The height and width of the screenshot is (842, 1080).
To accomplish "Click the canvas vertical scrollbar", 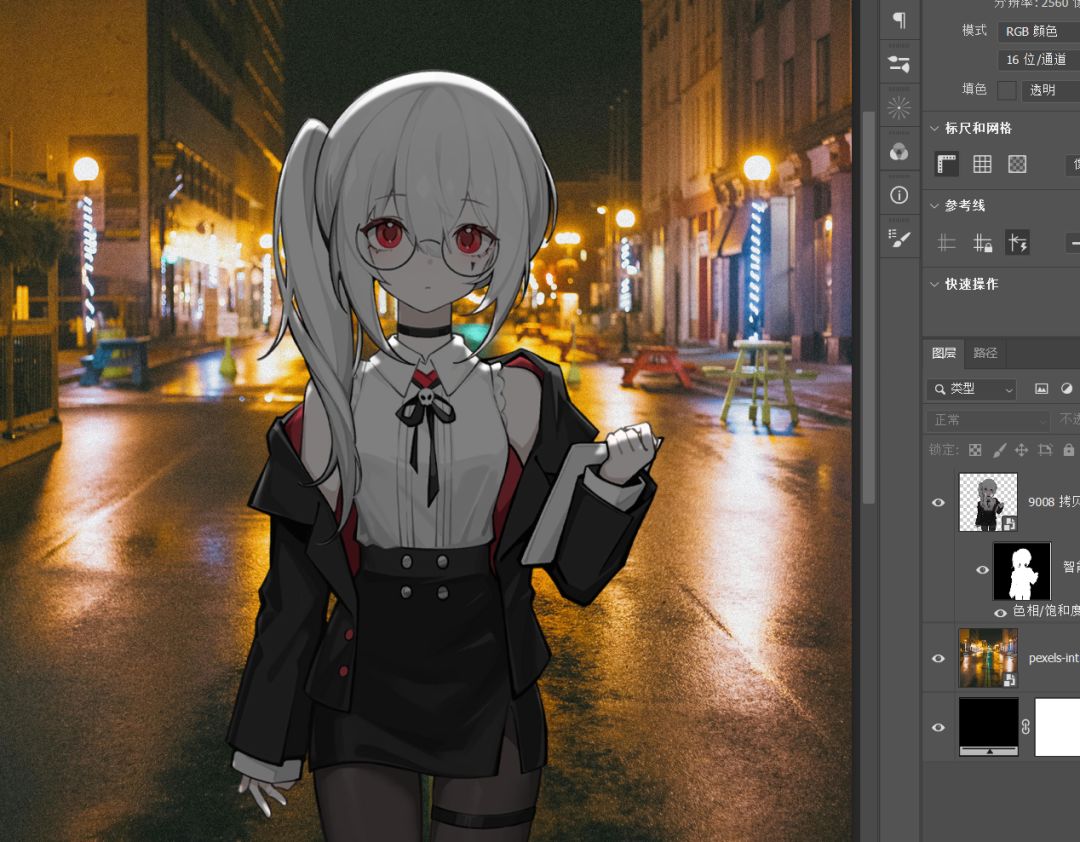I will (x=869, y=307).
